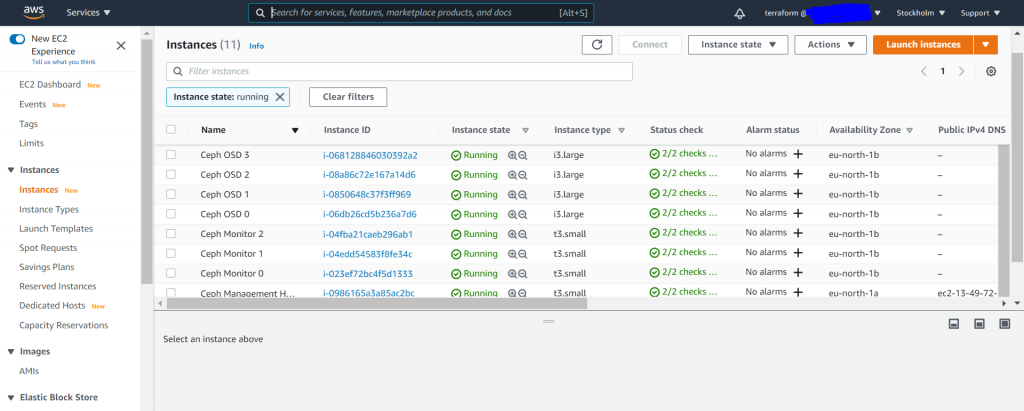1024x411 pixels.
Task: Click the Clear filters button
Action: 348,97
